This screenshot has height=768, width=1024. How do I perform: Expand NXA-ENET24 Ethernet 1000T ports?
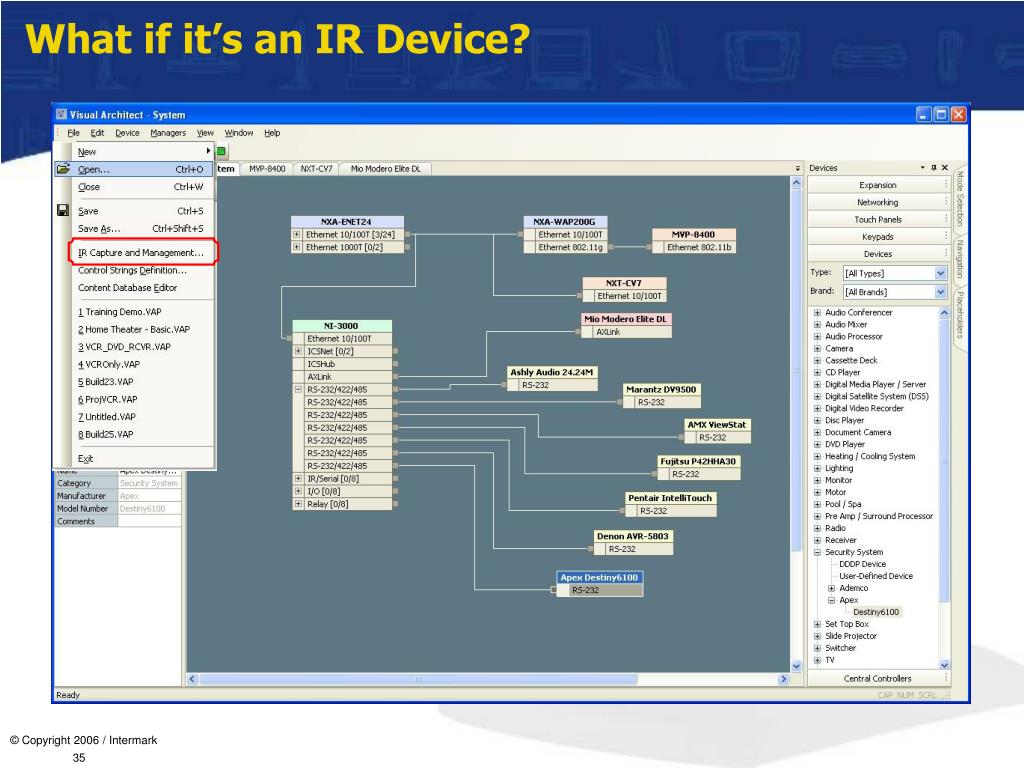point(297,247)
